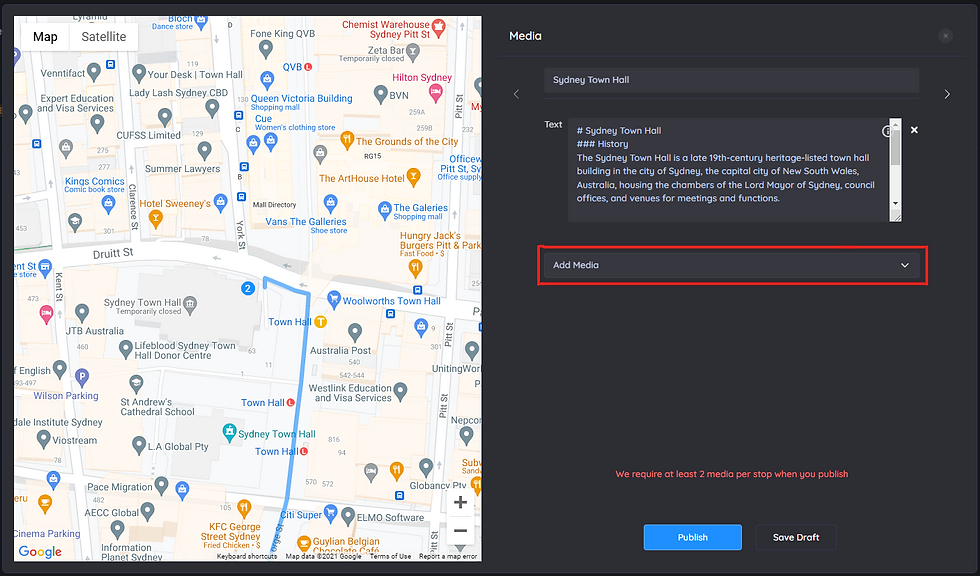Image resolution: width=980 pixels, height=576 pixels.
Task: Click the QVB station marker
Action: [308, 67]
